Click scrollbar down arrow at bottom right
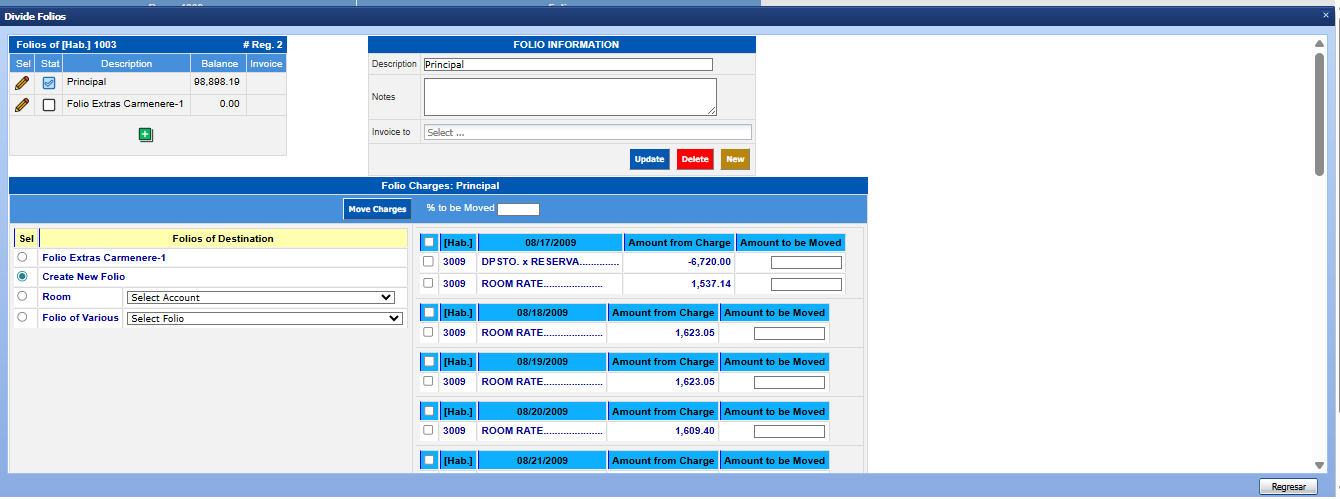 (1320, 465)
